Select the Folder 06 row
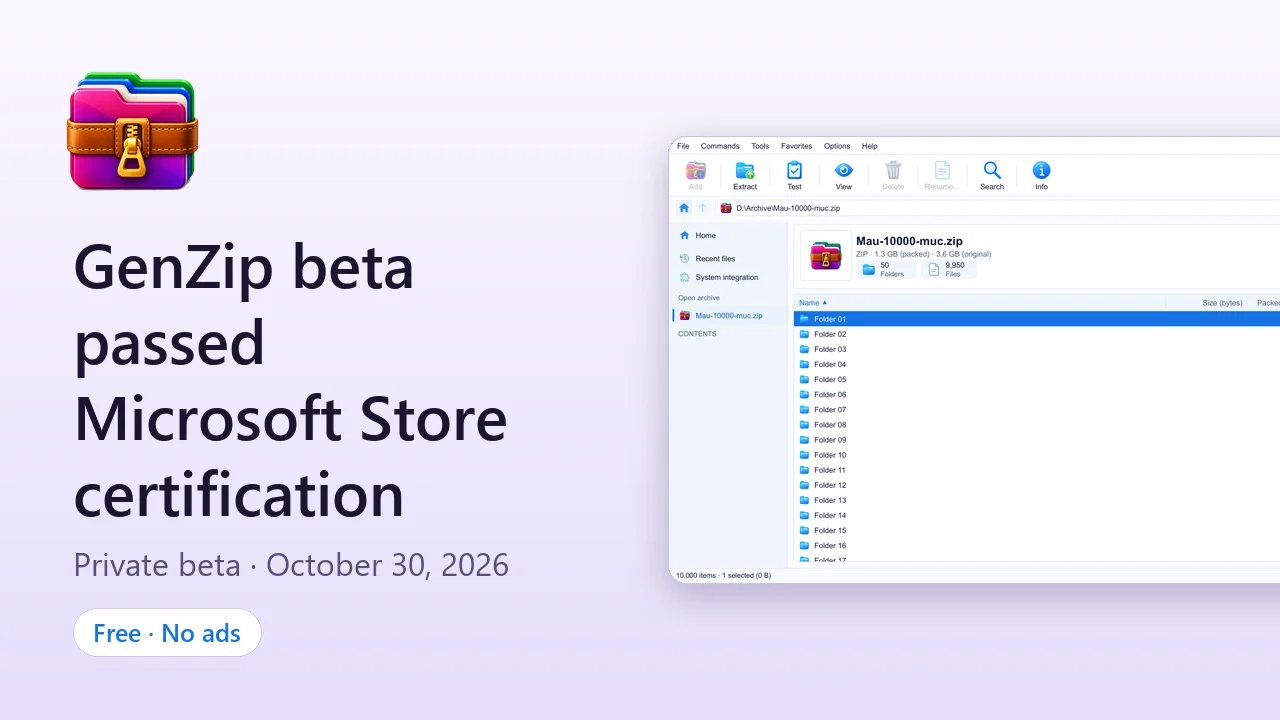 (1037, 395)
